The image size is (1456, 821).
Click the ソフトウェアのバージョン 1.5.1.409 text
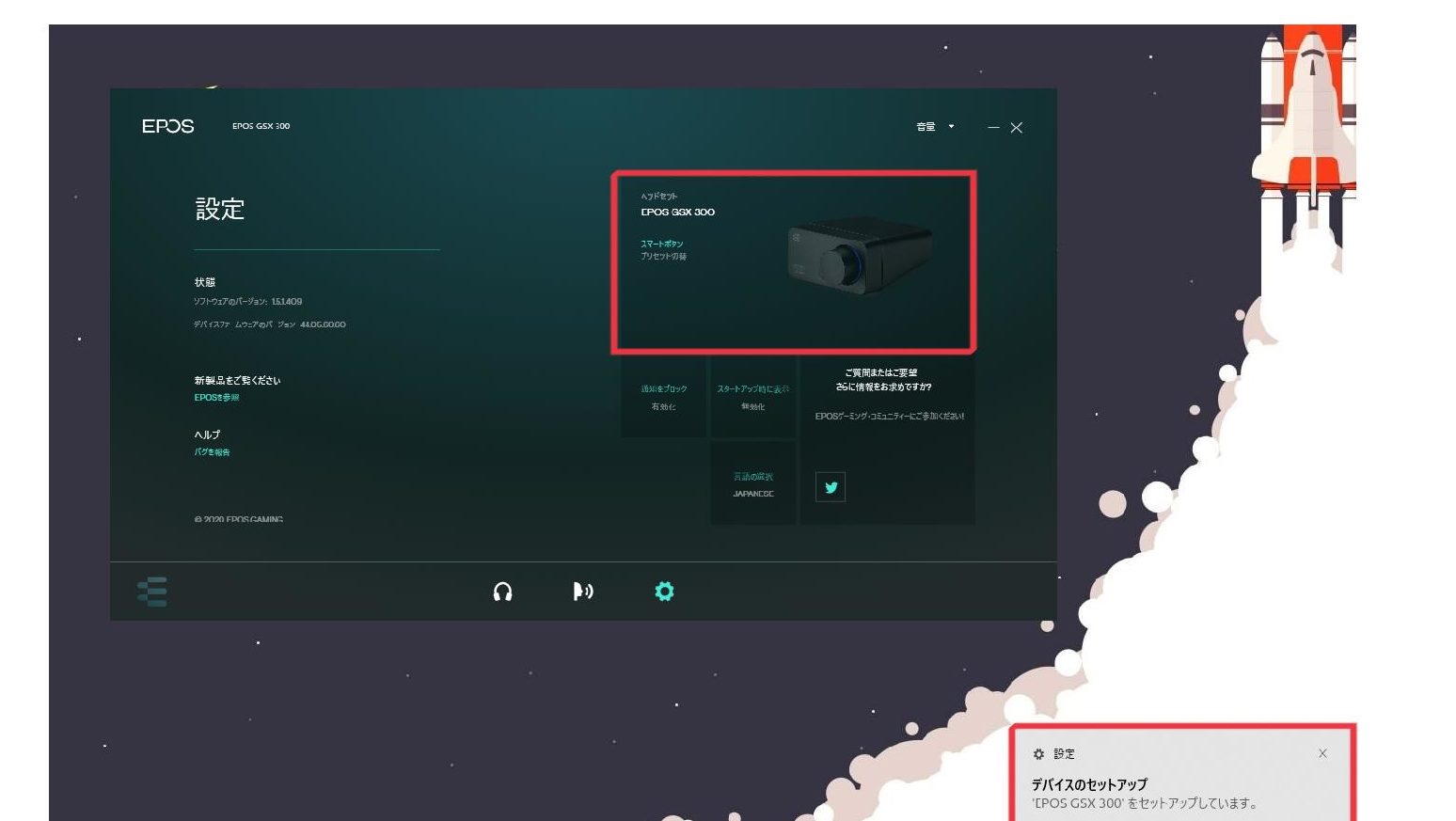[x=248, y=302]
